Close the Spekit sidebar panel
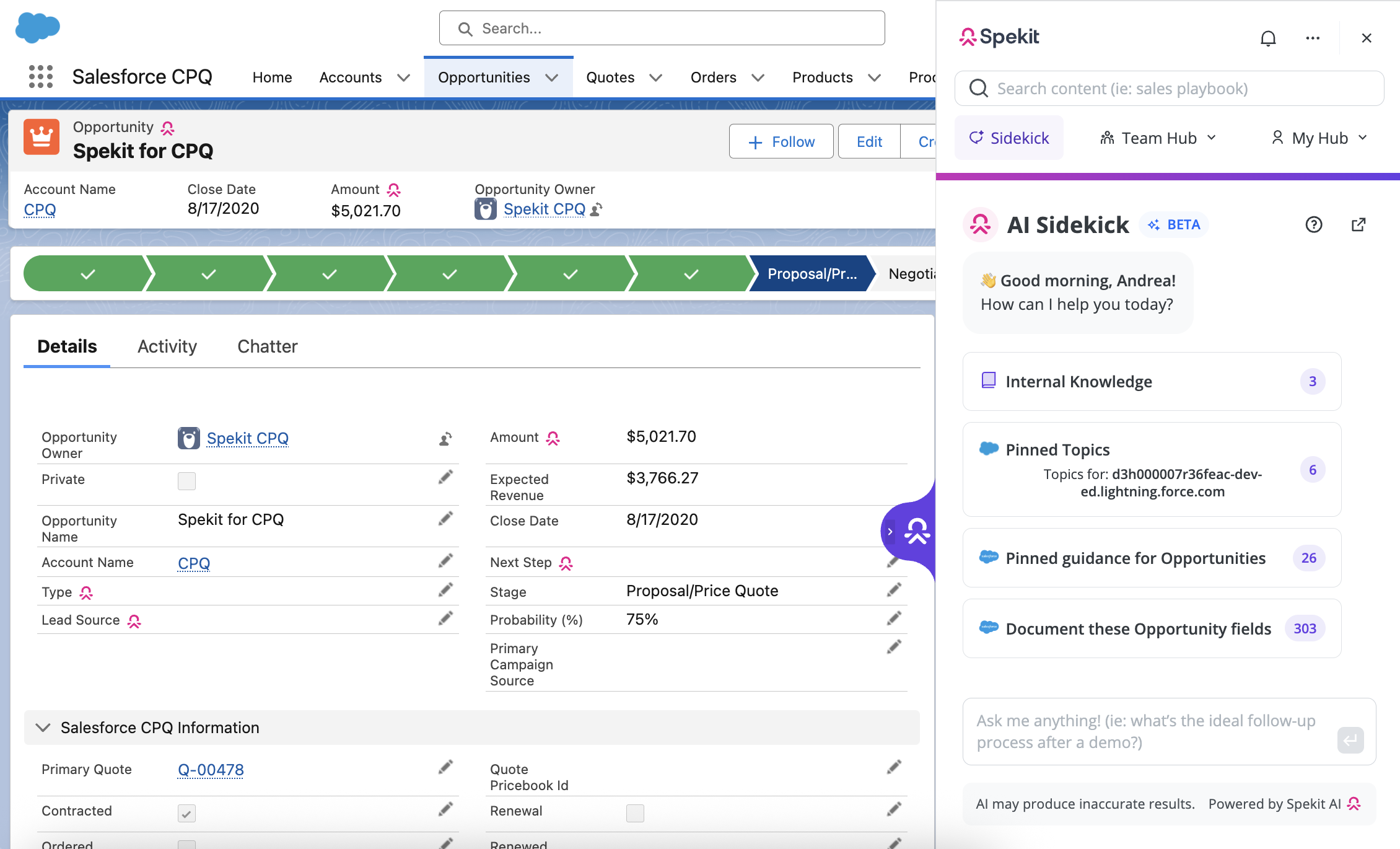This screenshot has width=1400, height=849. point(1367,38)
